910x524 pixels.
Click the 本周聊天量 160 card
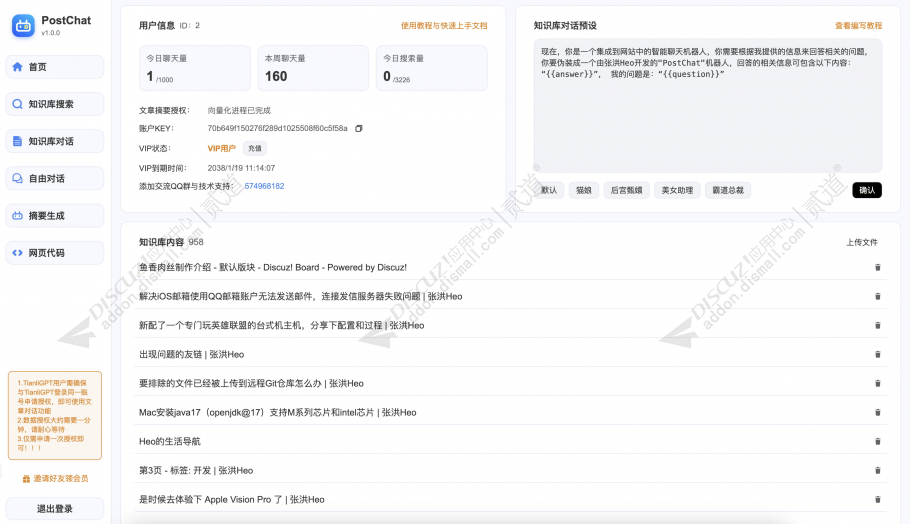313,68
